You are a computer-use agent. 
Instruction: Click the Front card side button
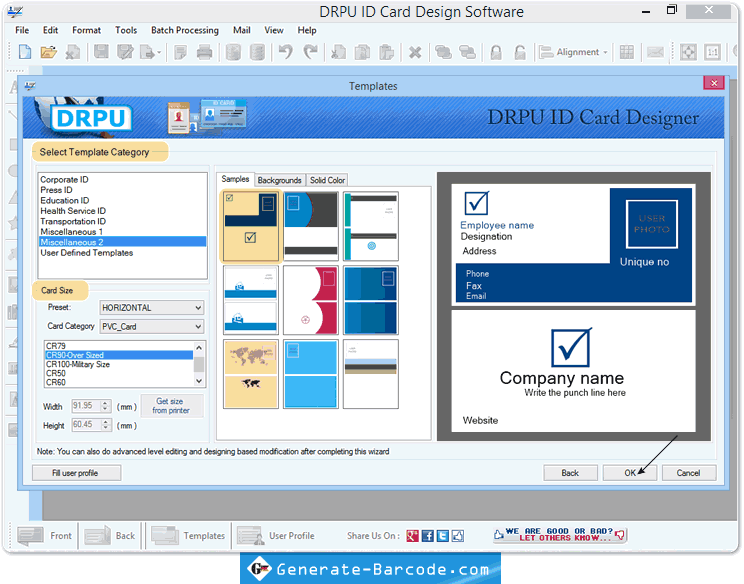[45, 536]
